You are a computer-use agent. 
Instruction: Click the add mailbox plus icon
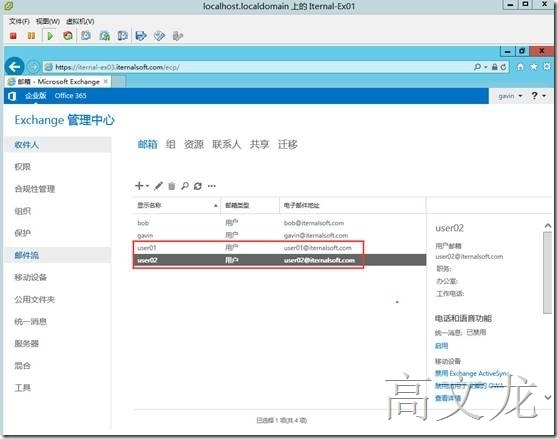pos(139,186)
